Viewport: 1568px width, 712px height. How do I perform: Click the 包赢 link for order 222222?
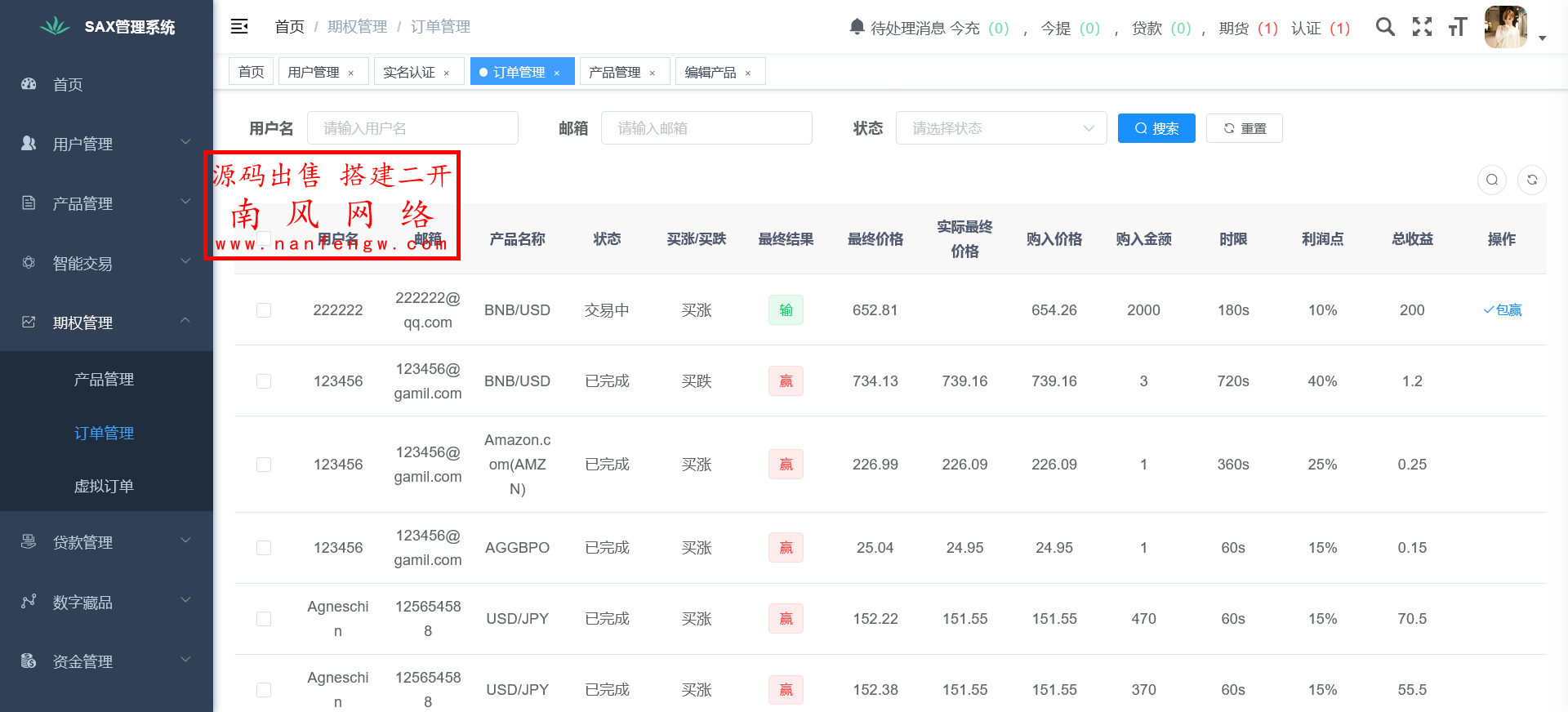click(1503, 310)
